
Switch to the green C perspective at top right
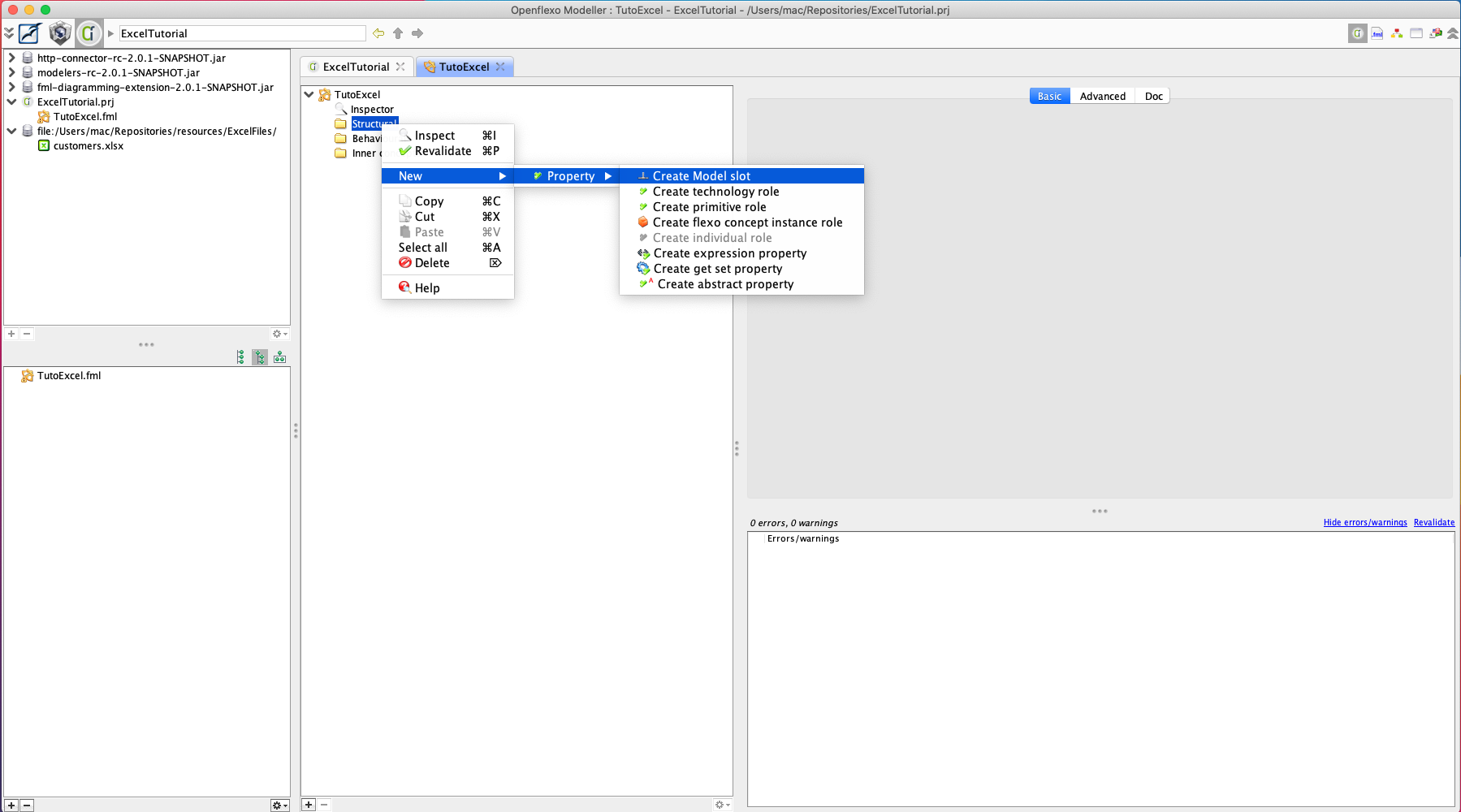pyautogui.click(x=1358, y=33)
